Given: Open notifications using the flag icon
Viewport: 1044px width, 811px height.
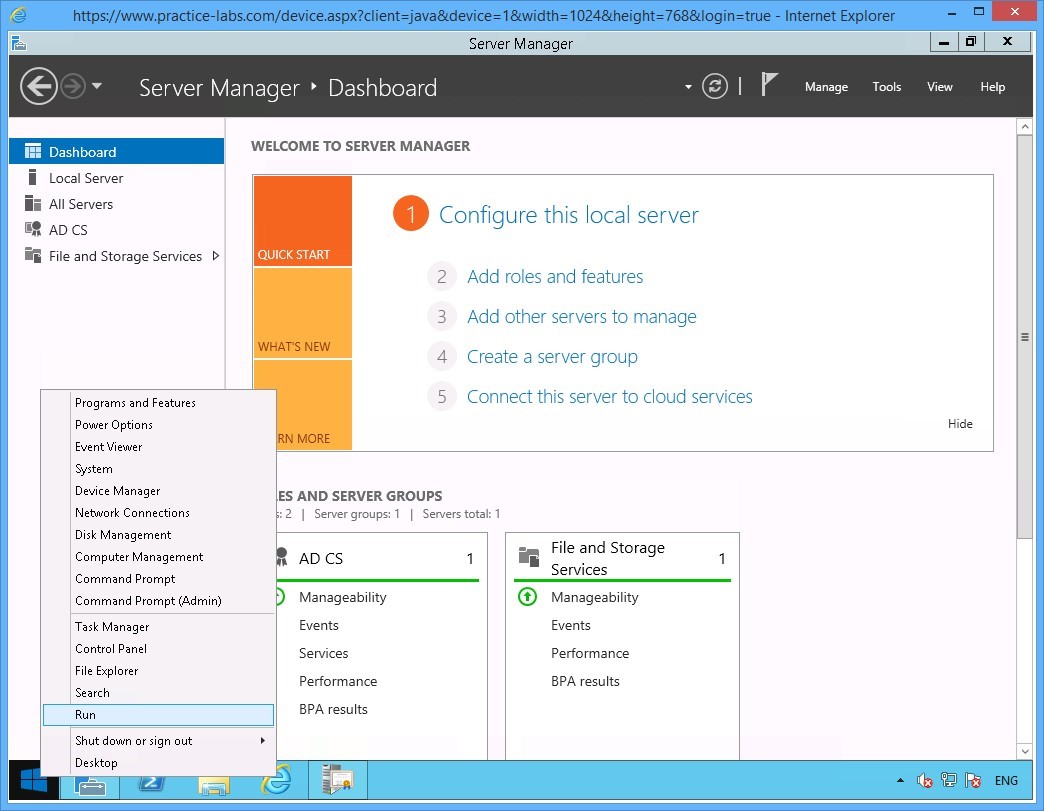Looking at the screenshot, I should tap(770, 84).
